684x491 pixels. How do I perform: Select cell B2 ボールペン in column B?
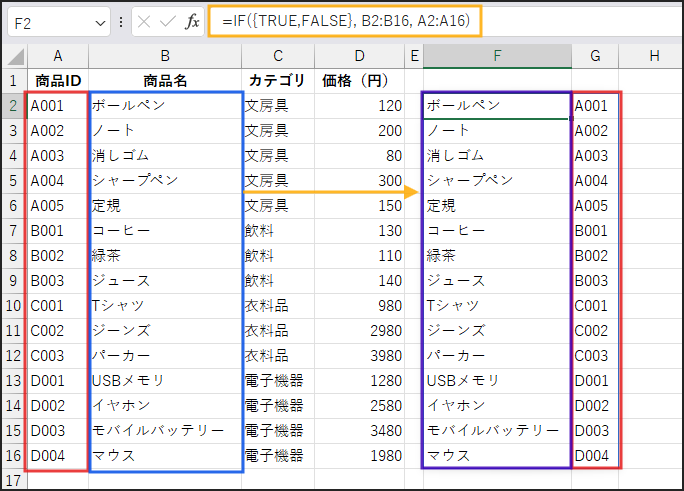click(x=165, y=106)
